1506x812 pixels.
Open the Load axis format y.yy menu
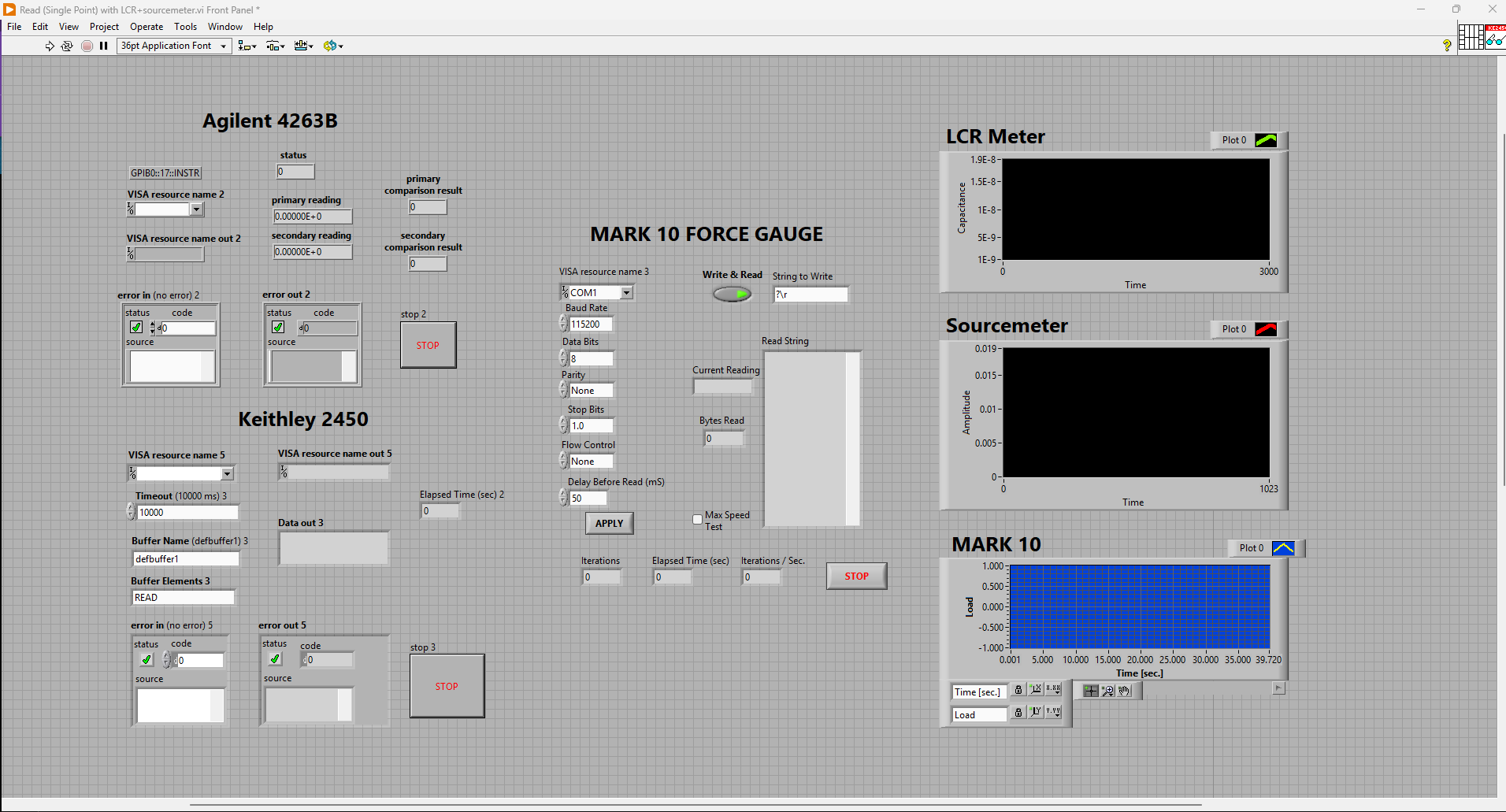[x=1053, y=712]
